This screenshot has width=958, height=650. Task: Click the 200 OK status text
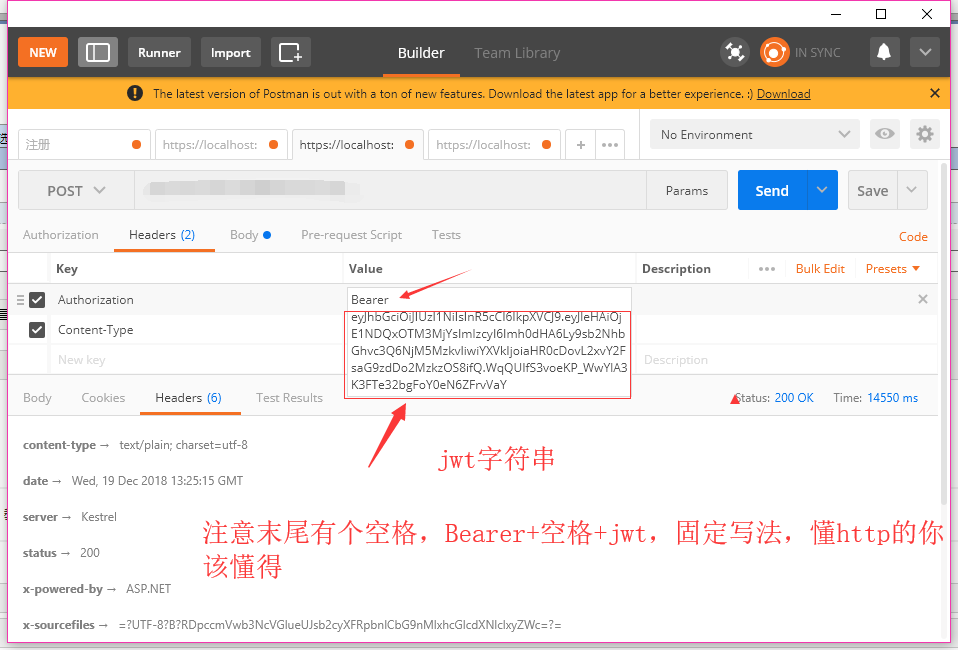pos(794,398)
